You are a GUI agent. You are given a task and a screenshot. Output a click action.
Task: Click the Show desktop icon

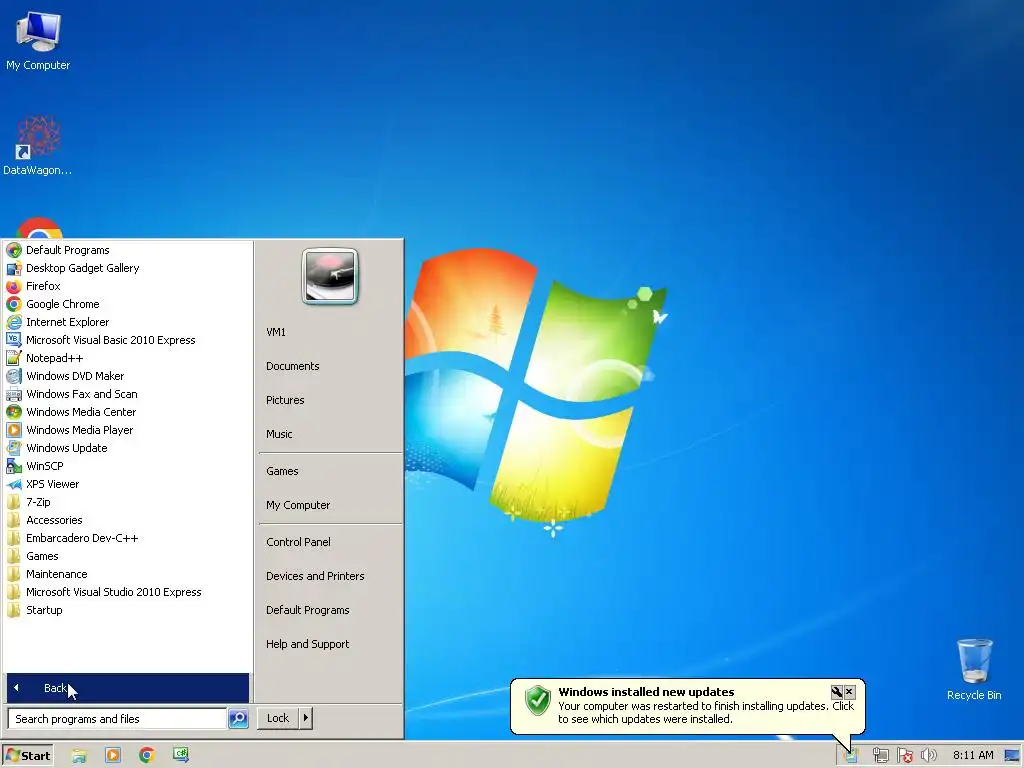point(1012,756)
